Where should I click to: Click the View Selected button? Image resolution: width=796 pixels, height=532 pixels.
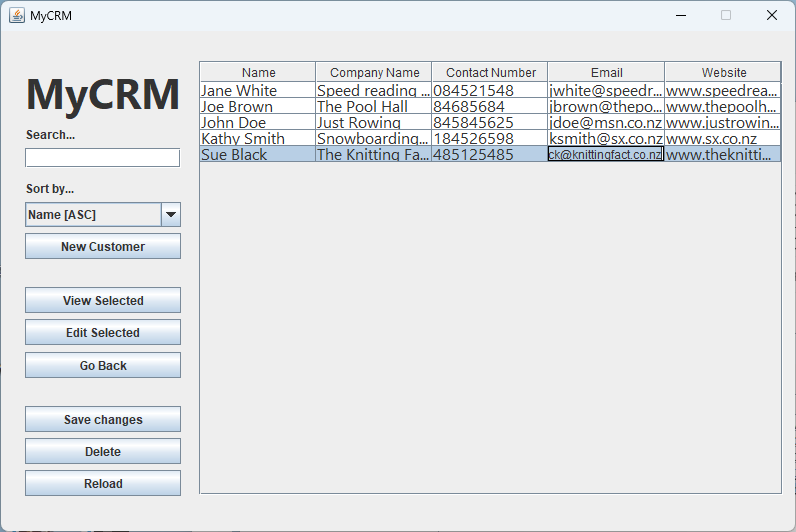point(103,301)
